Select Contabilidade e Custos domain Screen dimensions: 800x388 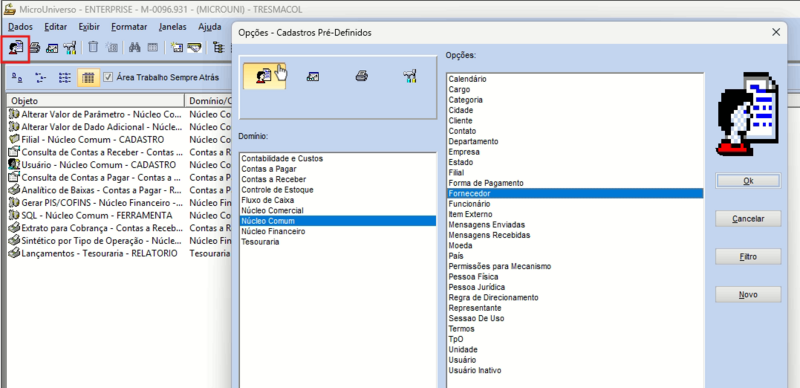(338, 158)
